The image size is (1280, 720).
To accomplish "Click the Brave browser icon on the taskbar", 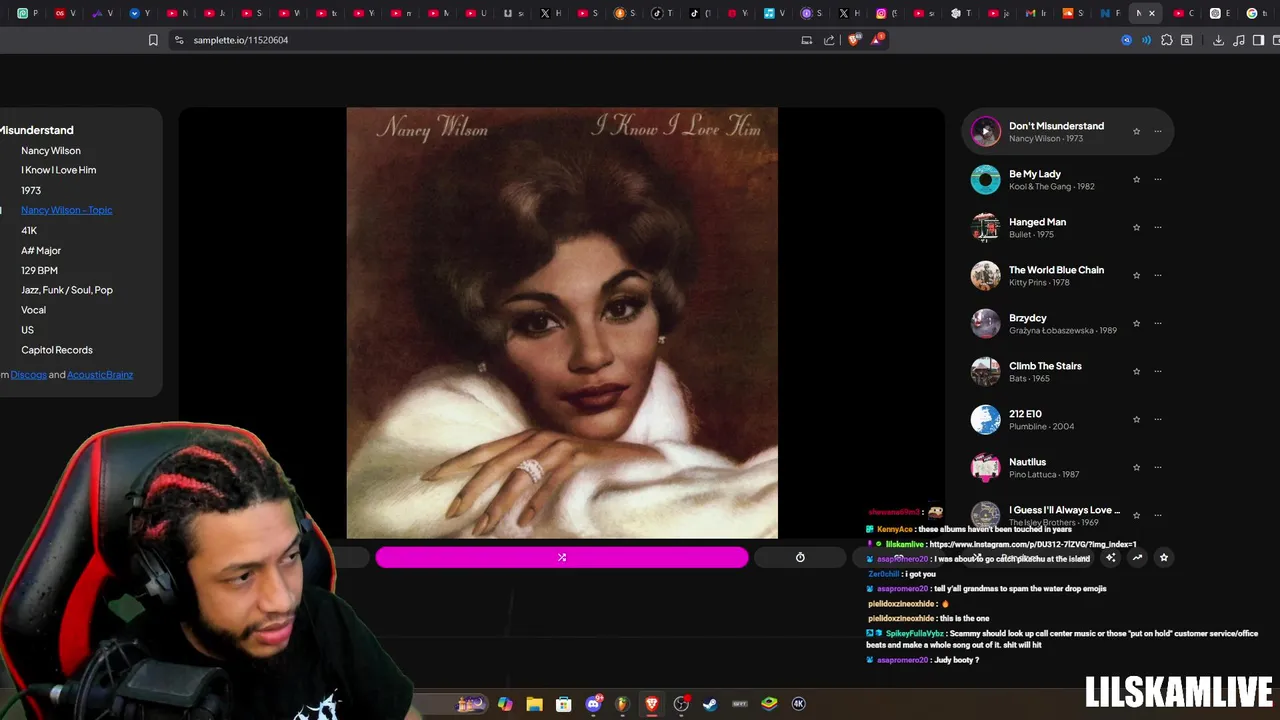I will (652, 704).
